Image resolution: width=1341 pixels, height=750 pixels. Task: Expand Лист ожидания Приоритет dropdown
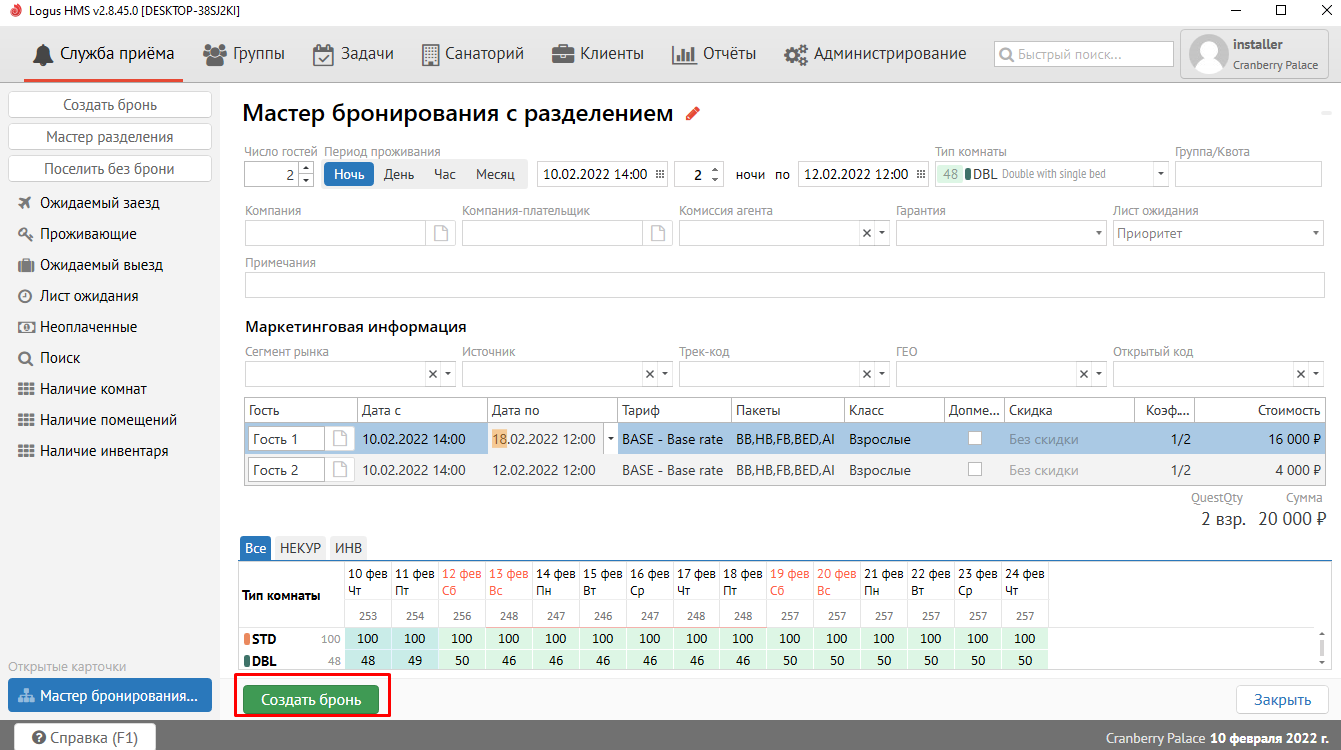click(x=1316, y=233)
